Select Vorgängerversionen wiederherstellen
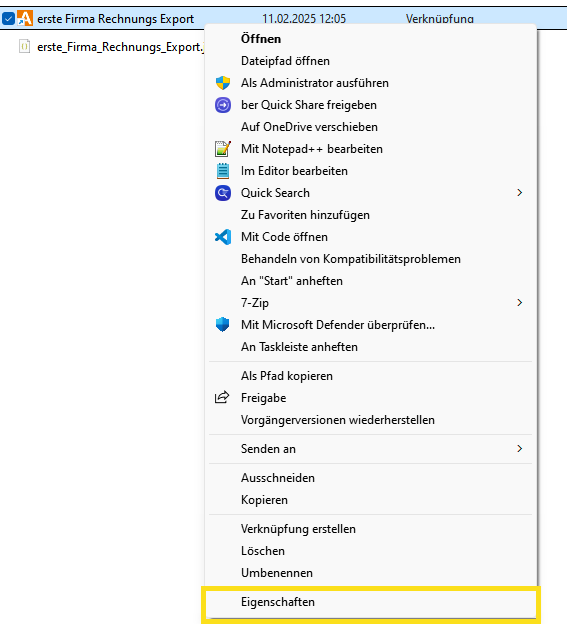567x624 pixels. tap(370, 420)
